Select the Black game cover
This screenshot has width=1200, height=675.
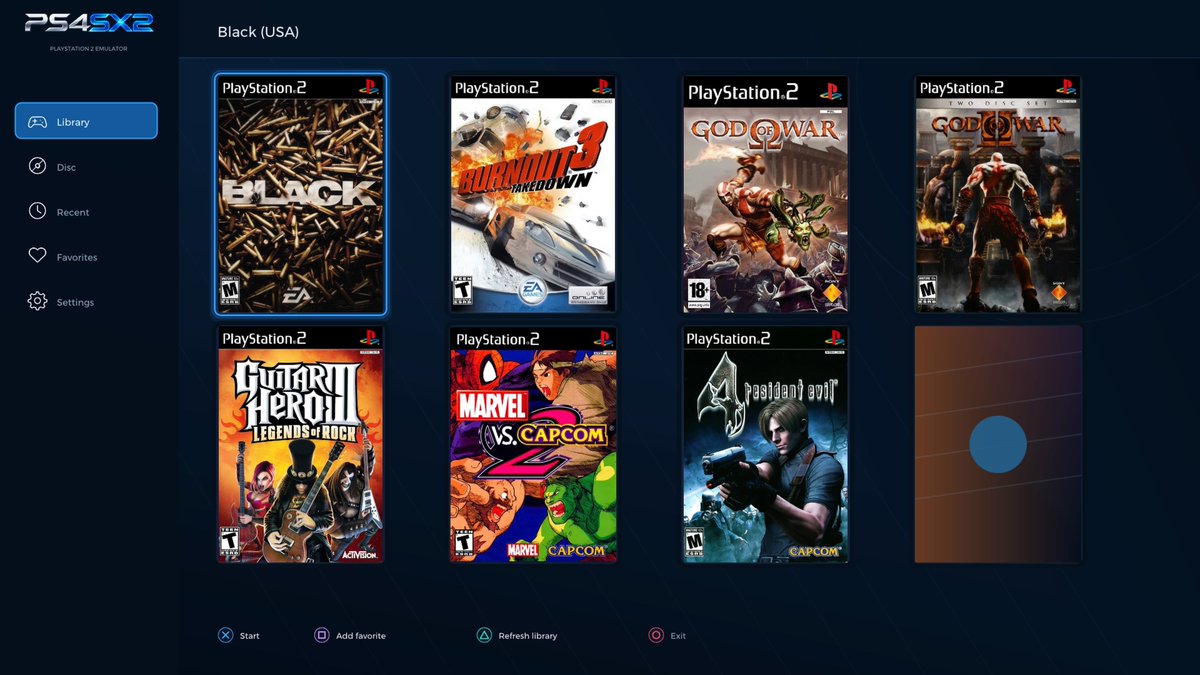(x=300, y=194)
